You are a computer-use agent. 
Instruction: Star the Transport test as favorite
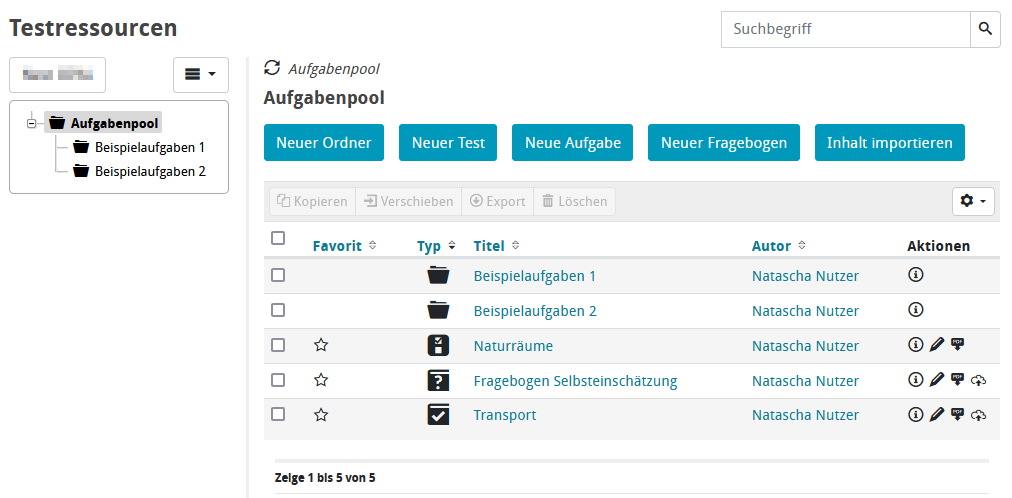coord(321,415)
